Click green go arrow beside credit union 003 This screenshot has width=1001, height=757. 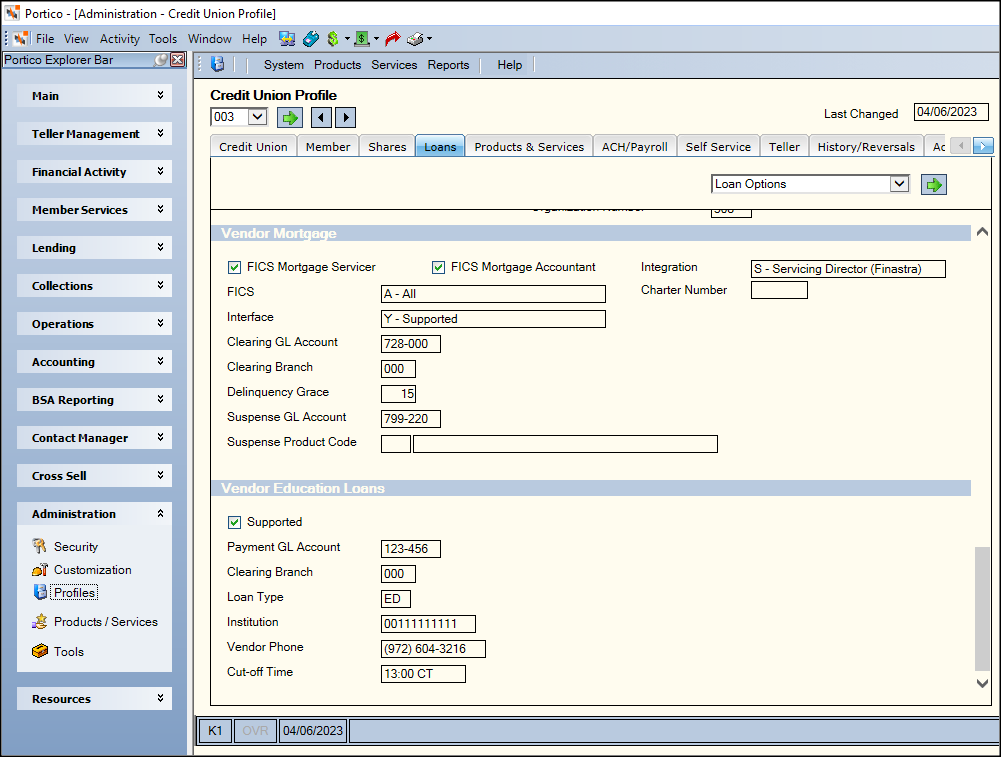pyautogui.click(x=290, y=117)
